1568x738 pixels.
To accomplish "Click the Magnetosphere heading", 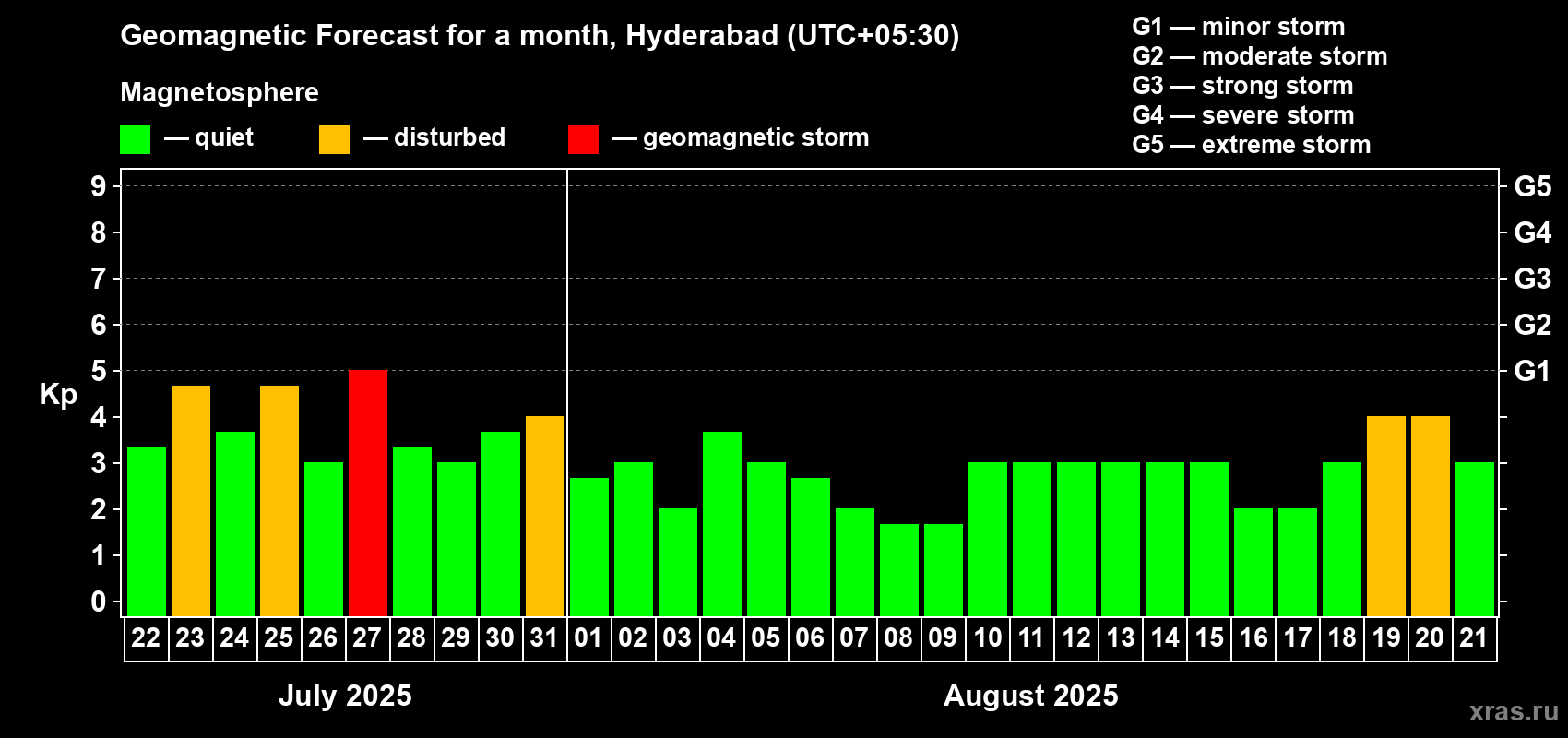I will pos(220,93).
